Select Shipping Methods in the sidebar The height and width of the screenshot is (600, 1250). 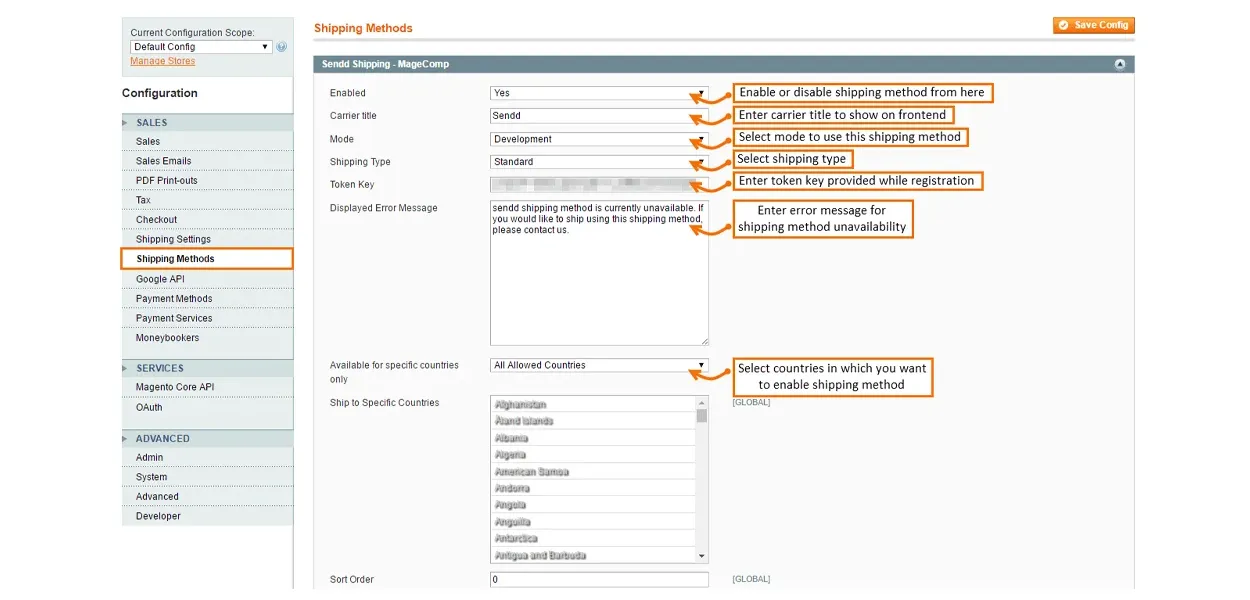(x=176, y=259)
